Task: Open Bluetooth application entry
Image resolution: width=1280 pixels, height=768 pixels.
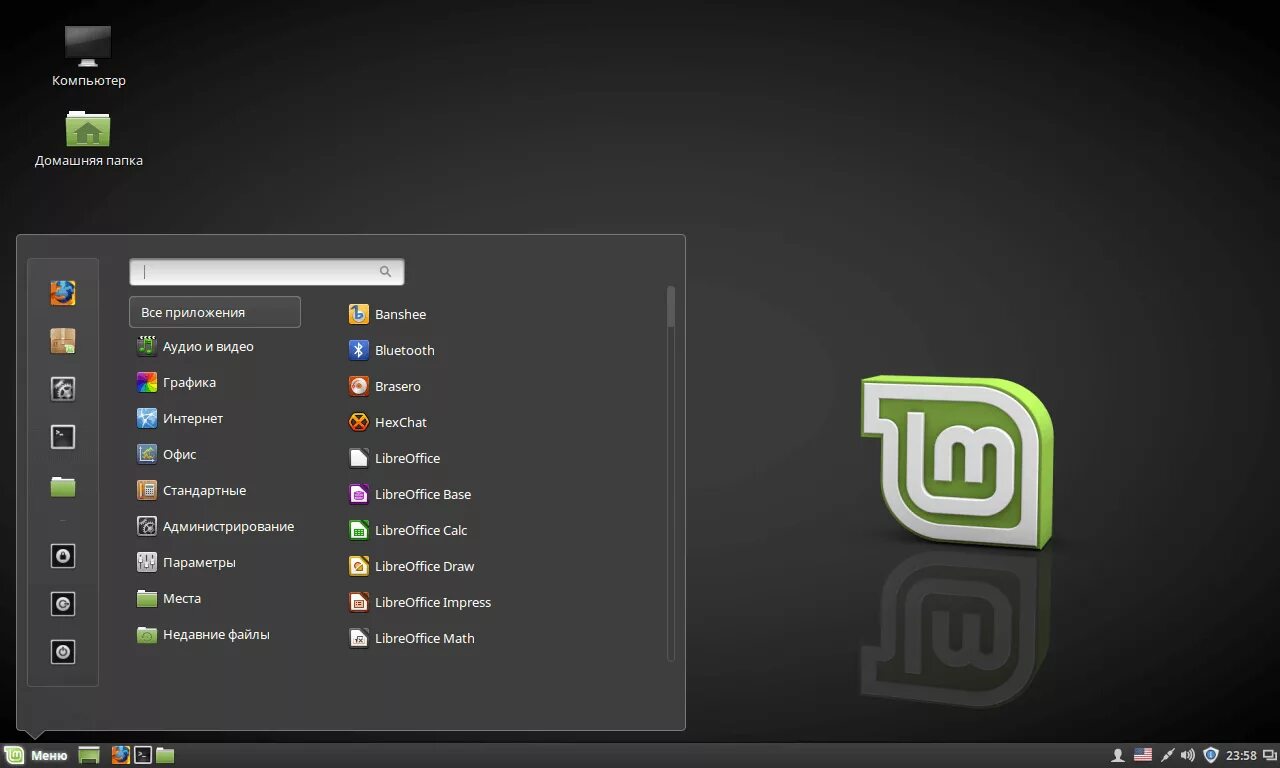Action: click(x=391, y=350)
